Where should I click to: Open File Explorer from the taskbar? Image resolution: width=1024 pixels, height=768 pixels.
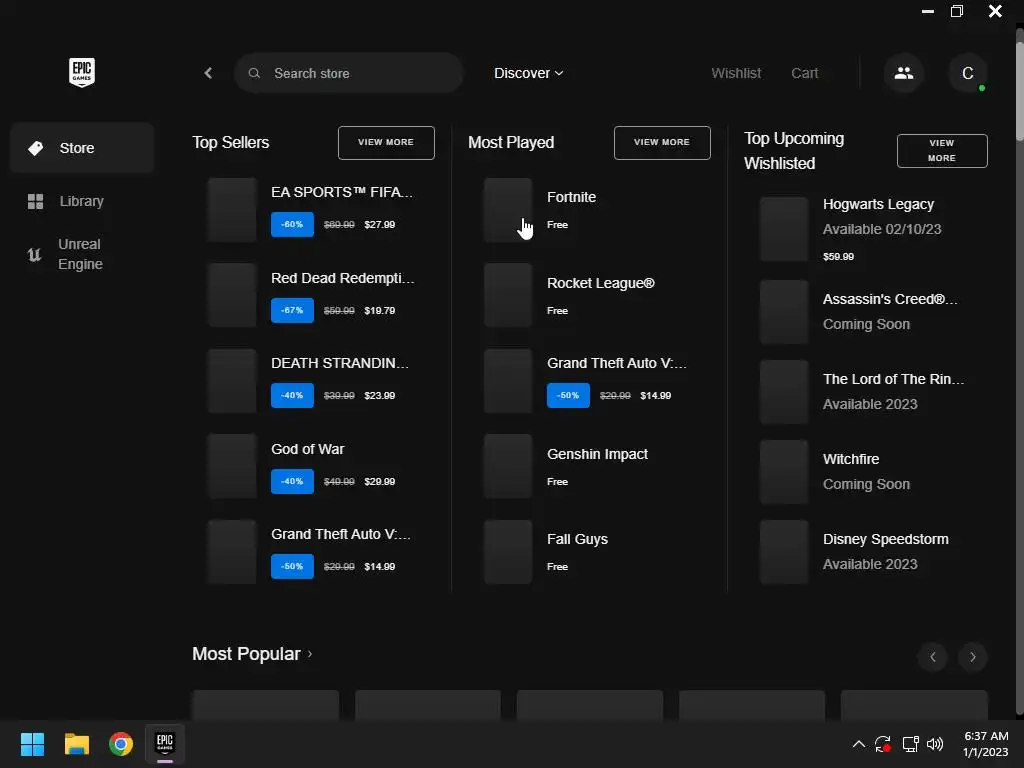pyautogui.click(x=76, y=744)
